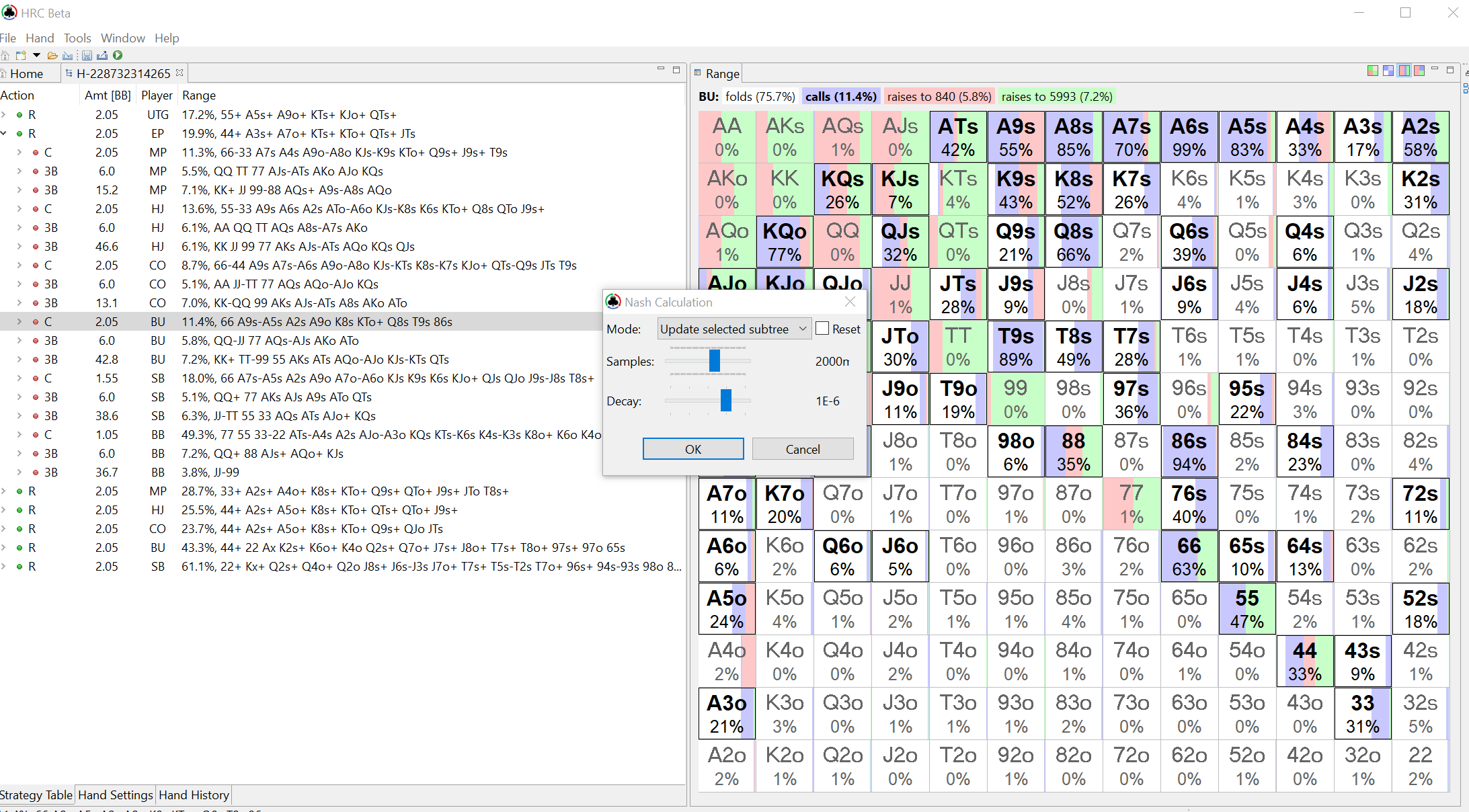Collapse the EP raise tree row
Screen dimensions: 1469x812
(x=4, y=134)
